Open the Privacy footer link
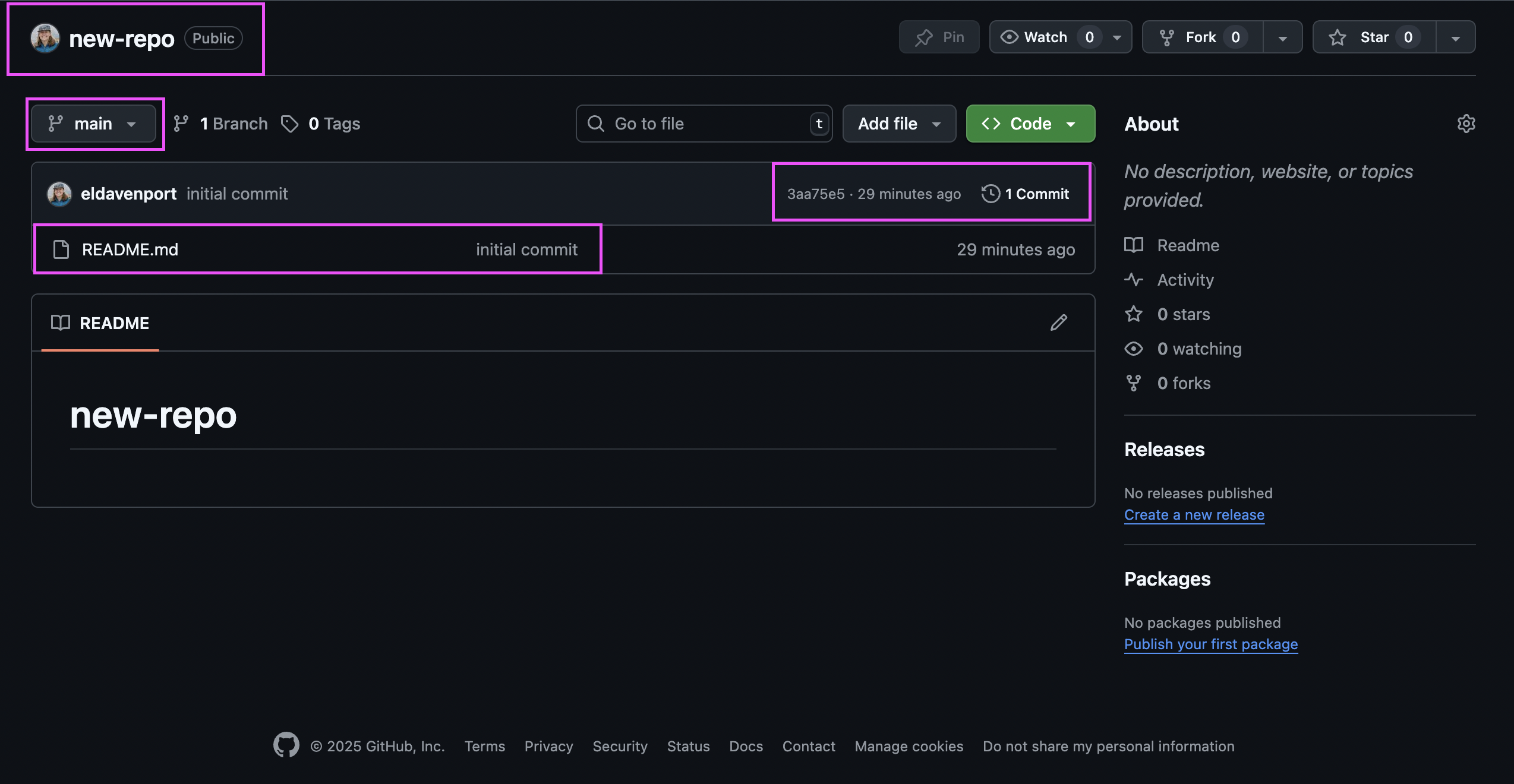The height and width of the screenshot is (784, 1514). point(549,747)
